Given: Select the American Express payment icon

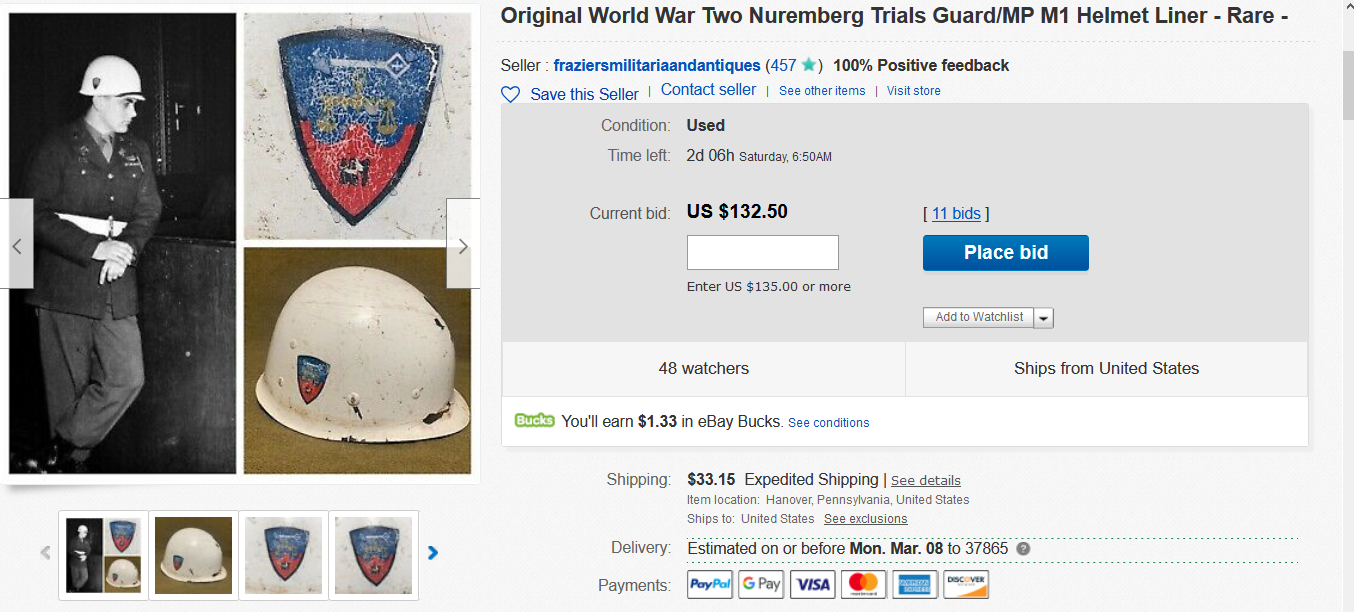Looking at the screenshot, I should coord(914,584).
